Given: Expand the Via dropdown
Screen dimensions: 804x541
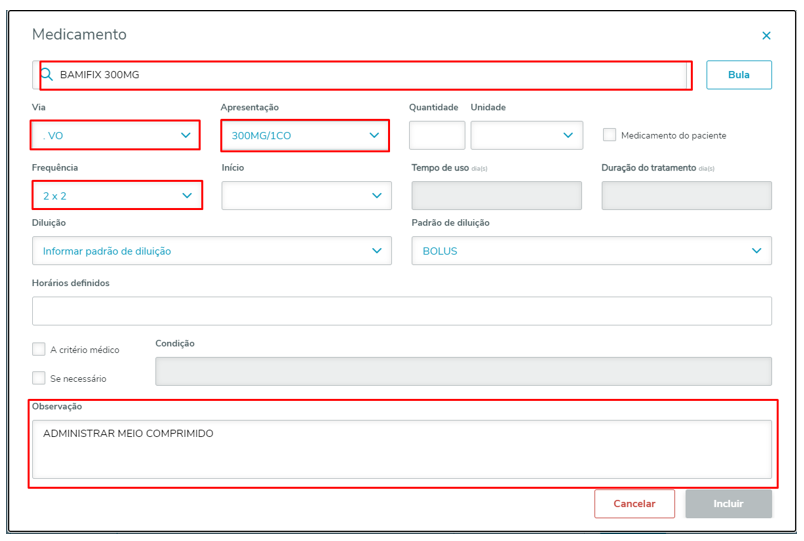Looking at the screenshot, I should [116, 135].
